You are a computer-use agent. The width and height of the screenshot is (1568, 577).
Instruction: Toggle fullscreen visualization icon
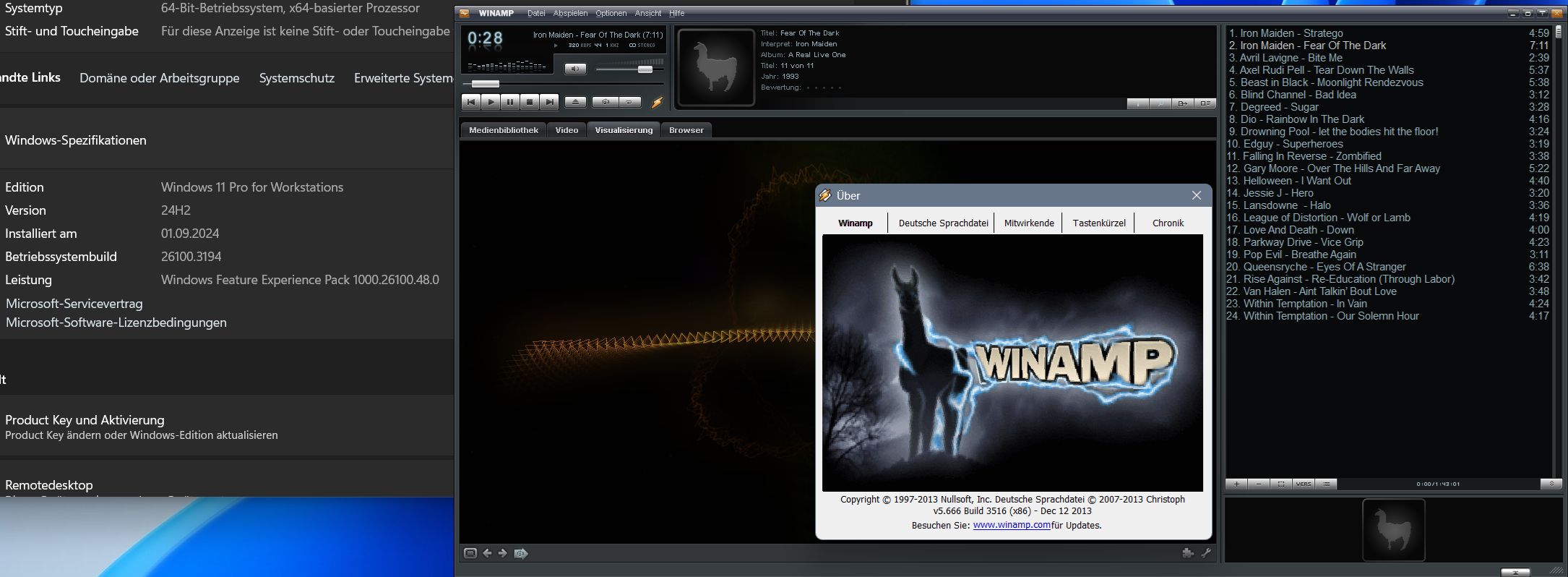pyautogui.click(x=470, y=553)
